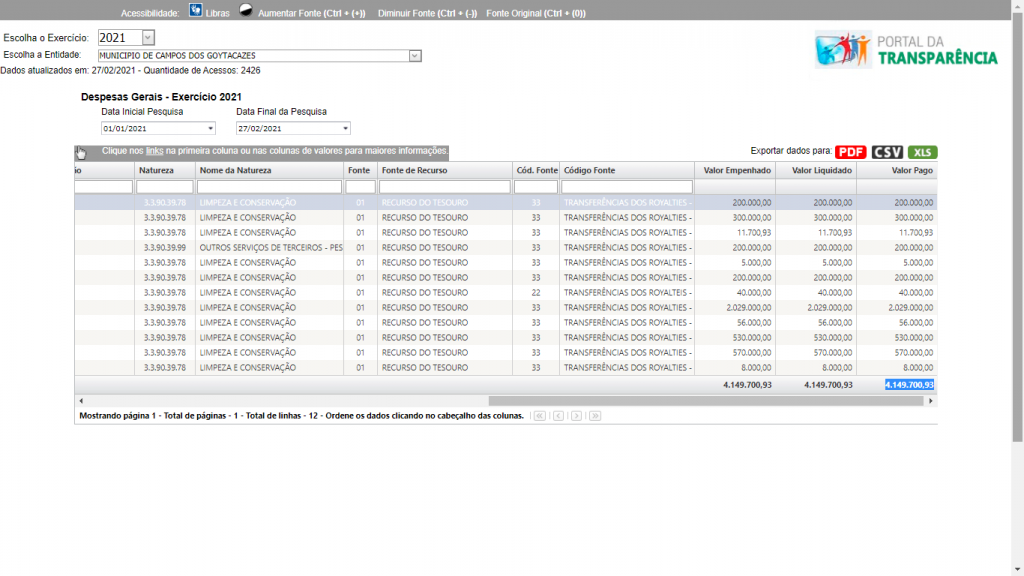Click natureza code 3.3.90.39.99
Image resolution: width=1024 pixels, height=576 pixels.
click(165, 248)
